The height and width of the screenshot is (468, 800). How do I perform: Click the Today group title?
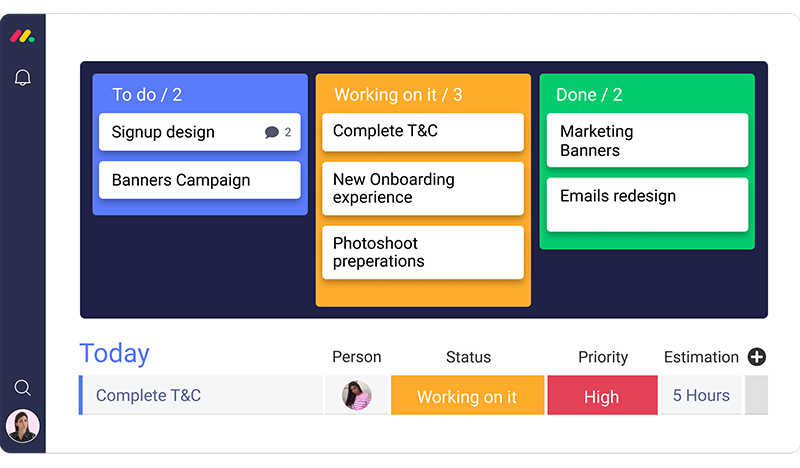pyautogui.click(x=114, y=354)
